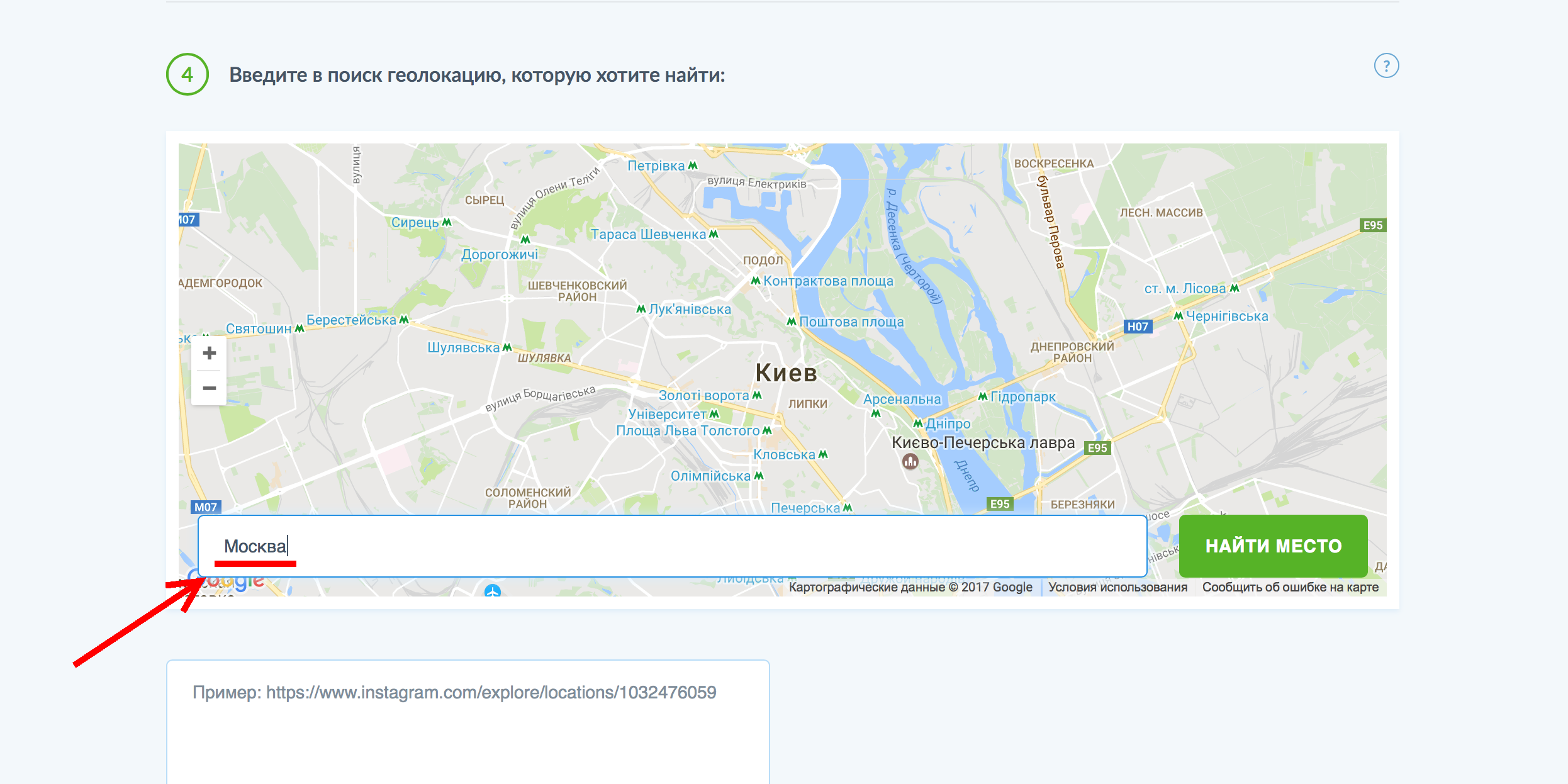1568x784 pixels.
Task: Click the Instagram location URL example textarea
Action: (x=468, y=724)
